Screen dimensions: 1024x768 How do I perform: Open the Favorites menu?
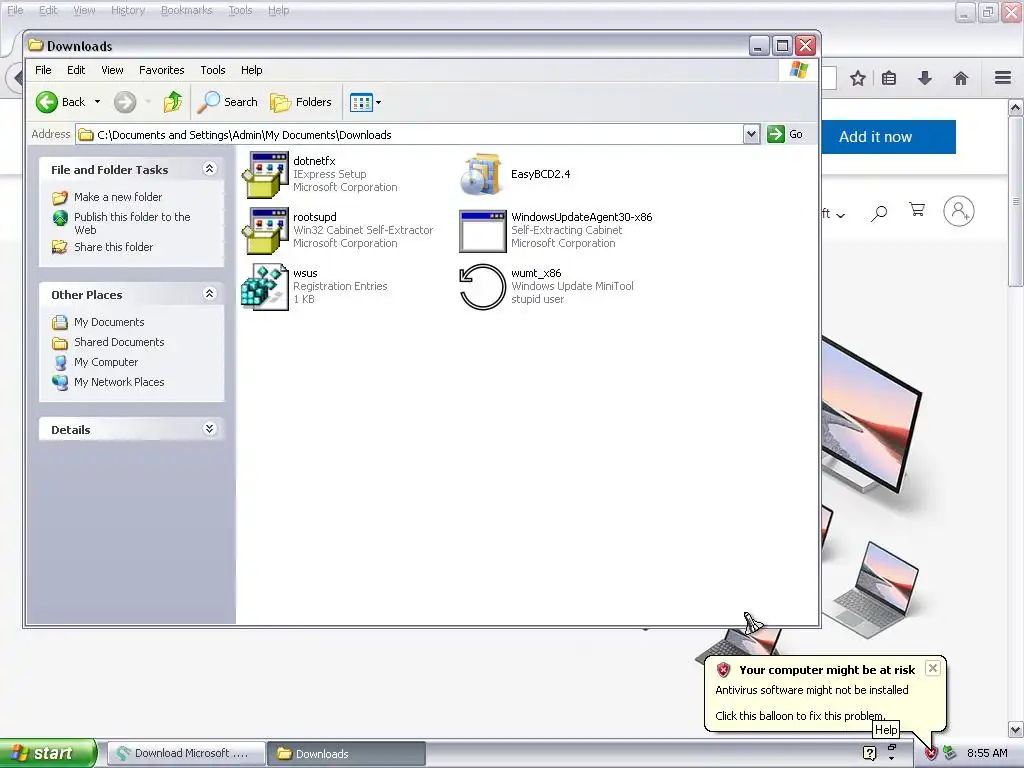161,70
